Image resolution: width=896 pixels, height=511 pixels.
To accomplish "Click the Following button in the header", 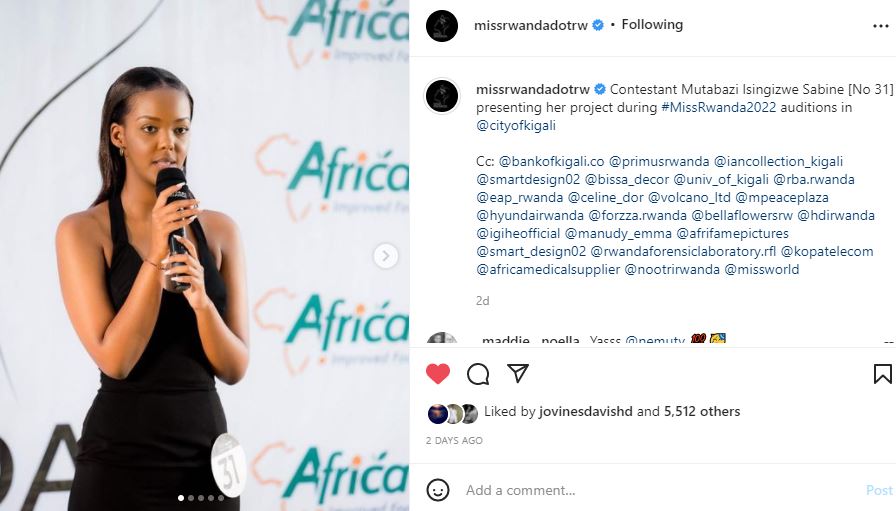I will tap(652, 25).
